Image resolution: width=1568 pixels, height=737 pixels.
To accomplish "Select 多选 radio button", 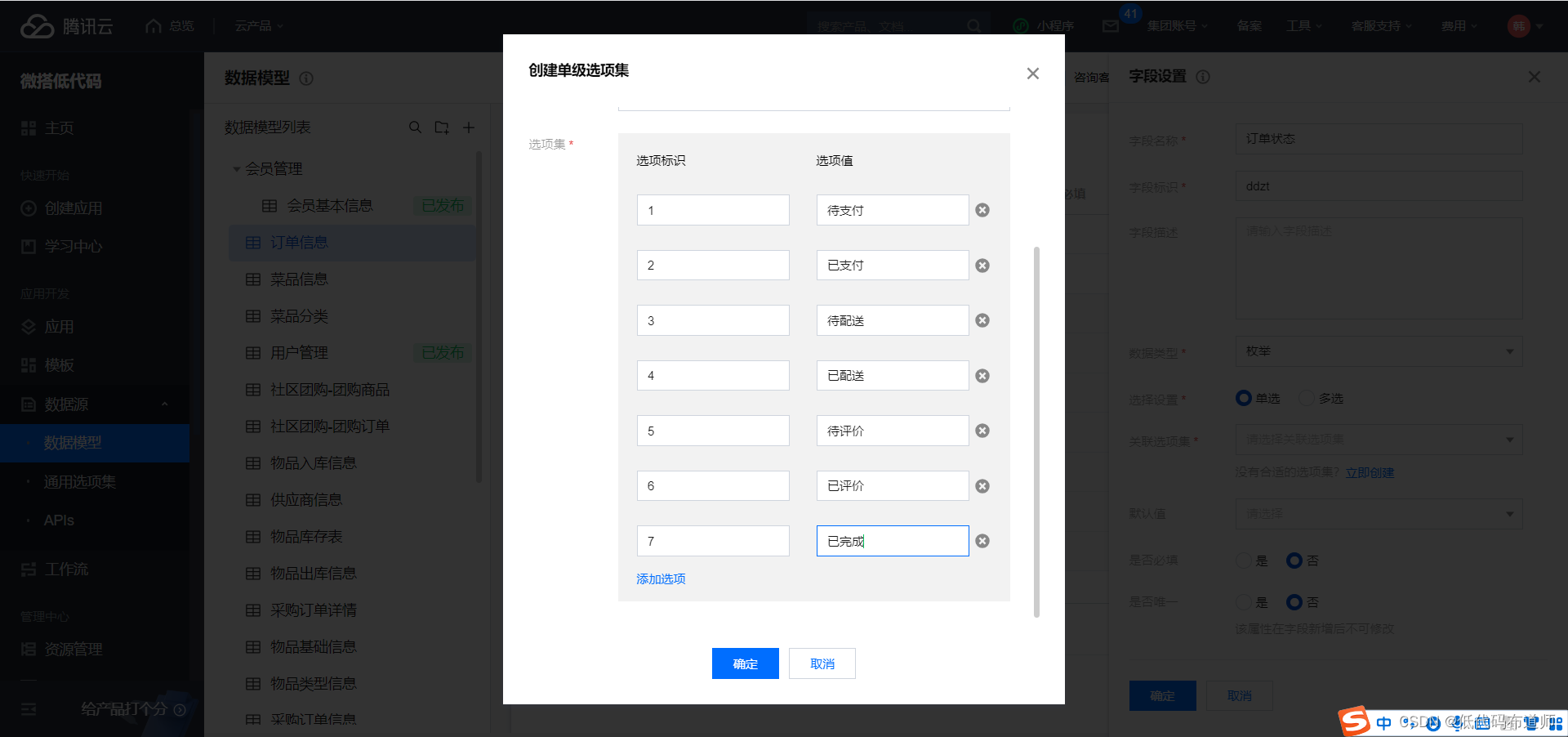I will tap(1307, 398).
